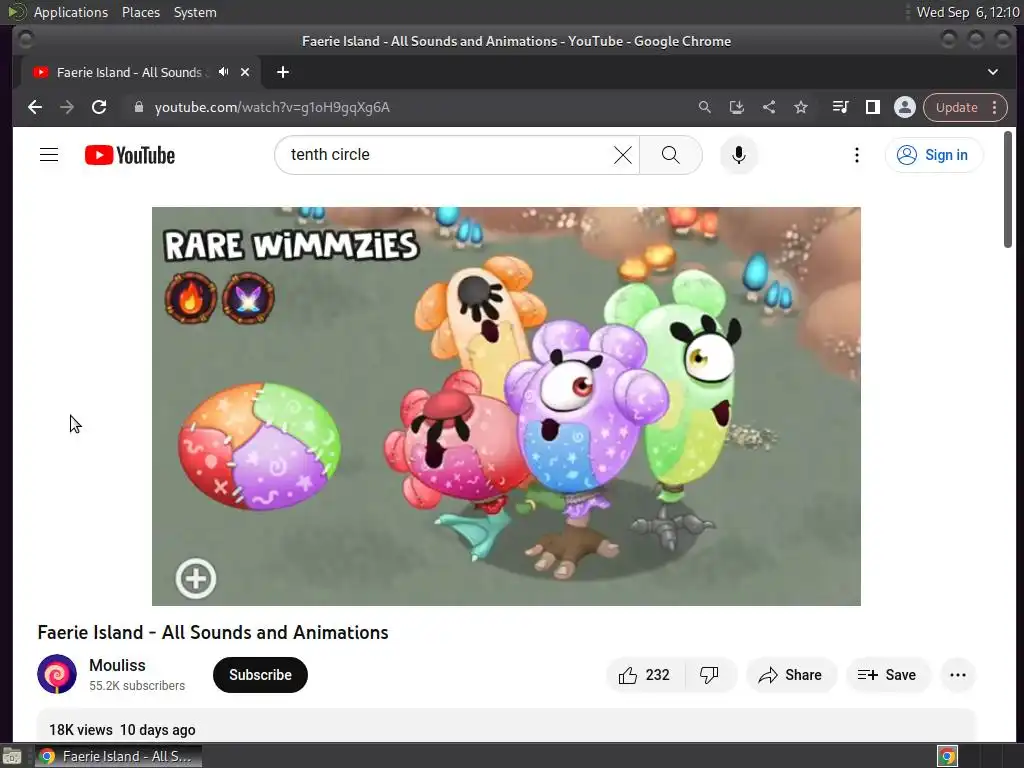Open the window menu at title bar left
Image resolution: width=1024 pixels, height=768 pixels.
tap(25, 40)
